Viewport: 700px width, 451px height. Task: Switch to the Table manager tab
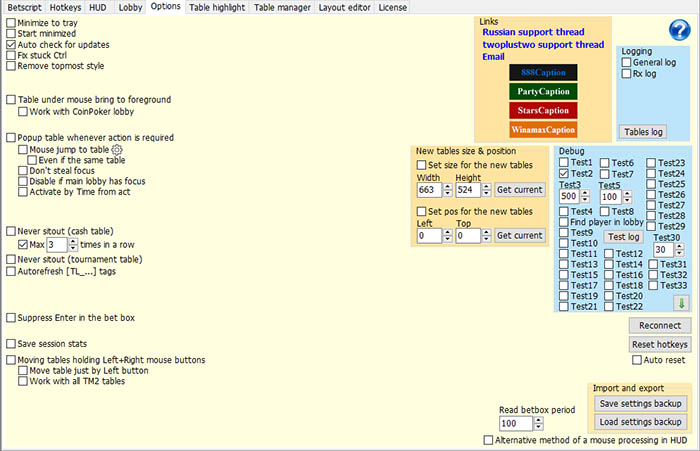click(281, 7)
